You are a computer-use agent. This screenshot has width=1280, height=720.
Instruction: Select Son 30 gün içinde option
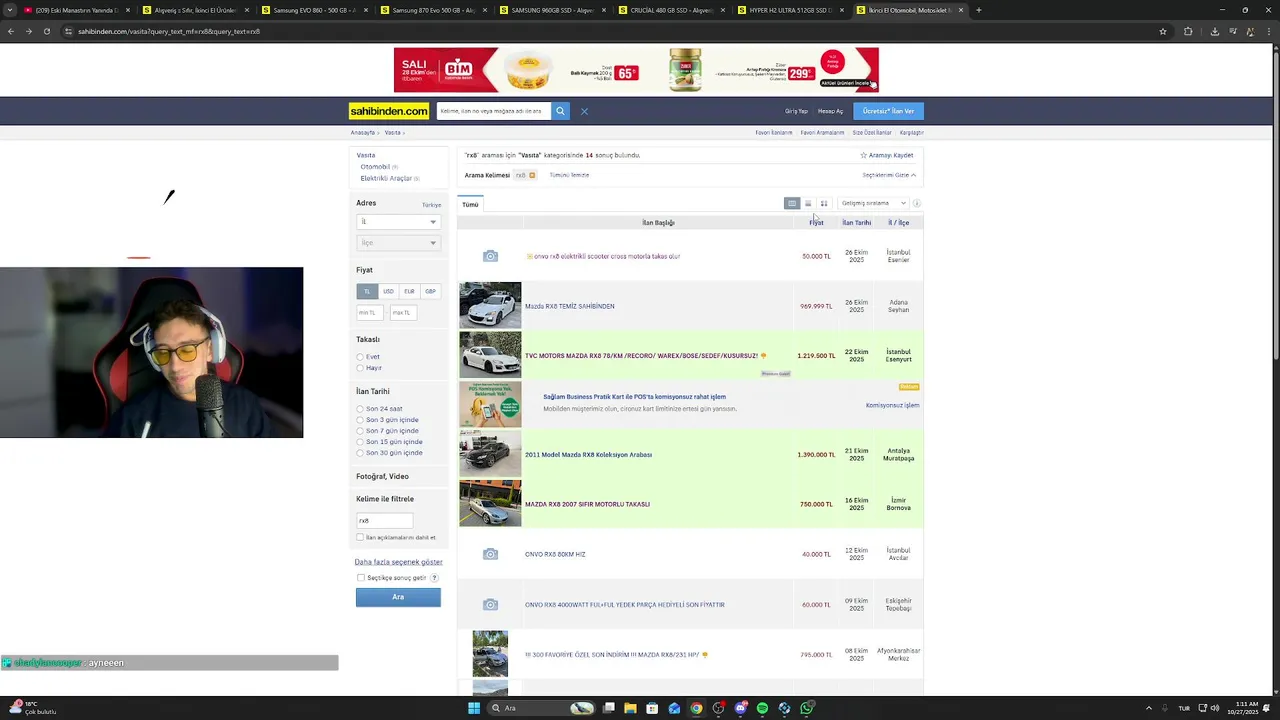(360, 453)
